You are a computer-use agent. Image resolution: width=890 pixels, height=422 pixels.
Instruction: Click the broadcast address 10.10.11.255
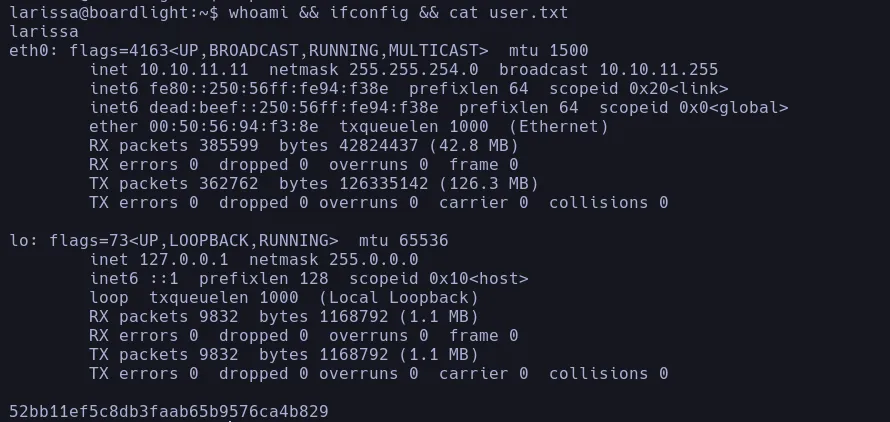[x=659, y=69]
